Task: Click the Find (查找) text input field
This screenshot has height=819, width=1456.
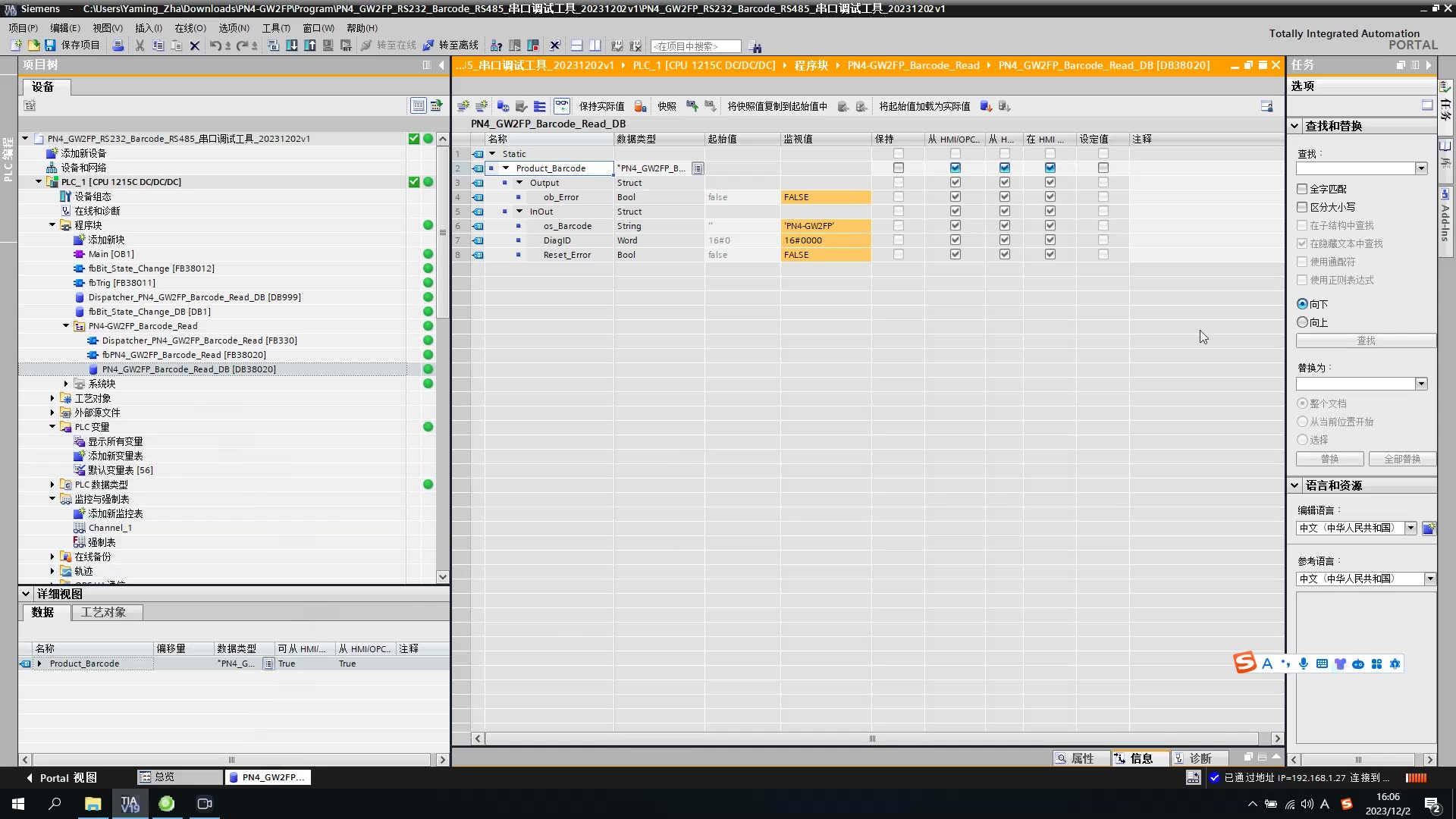Action: tap(1354, 168)
